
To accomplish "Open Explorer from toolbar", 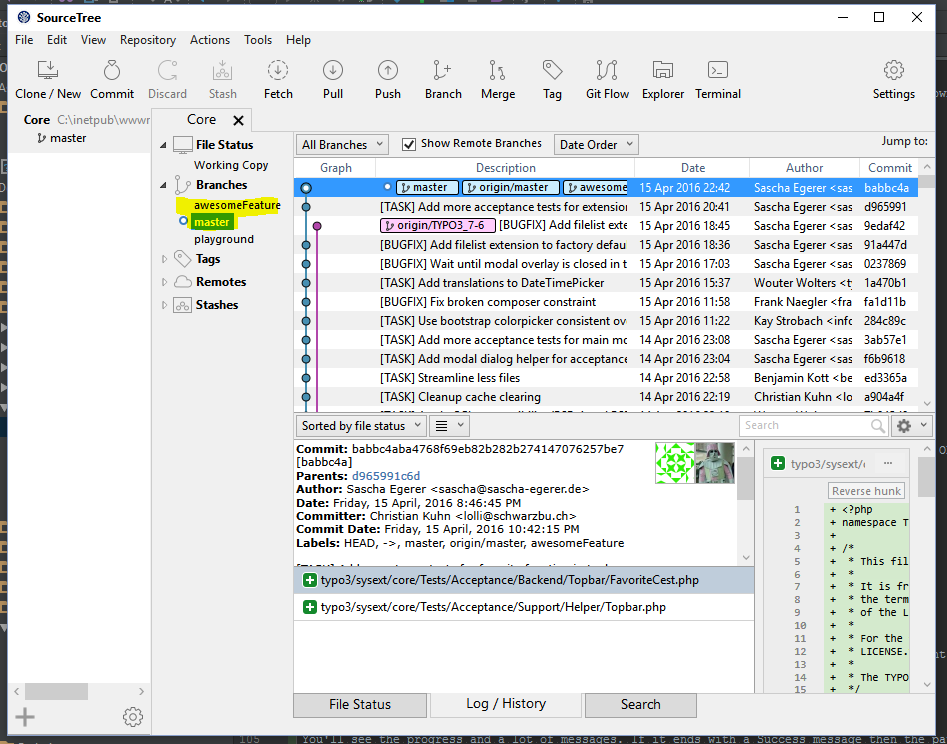I will point(663,80).
